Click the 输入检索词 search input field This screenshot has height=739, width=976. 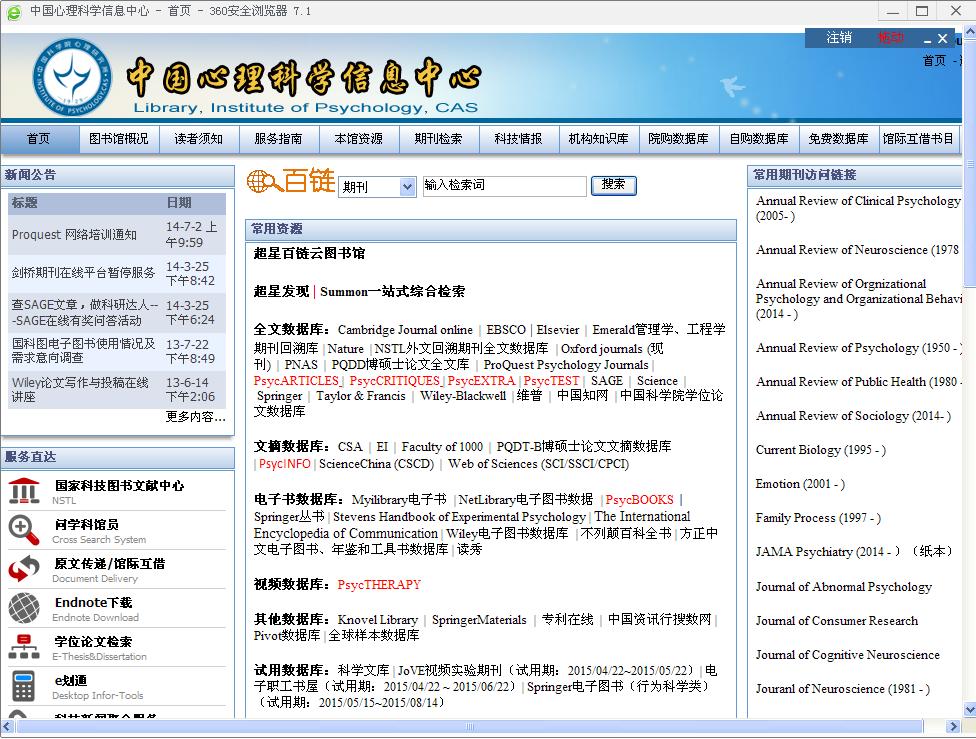504,186
